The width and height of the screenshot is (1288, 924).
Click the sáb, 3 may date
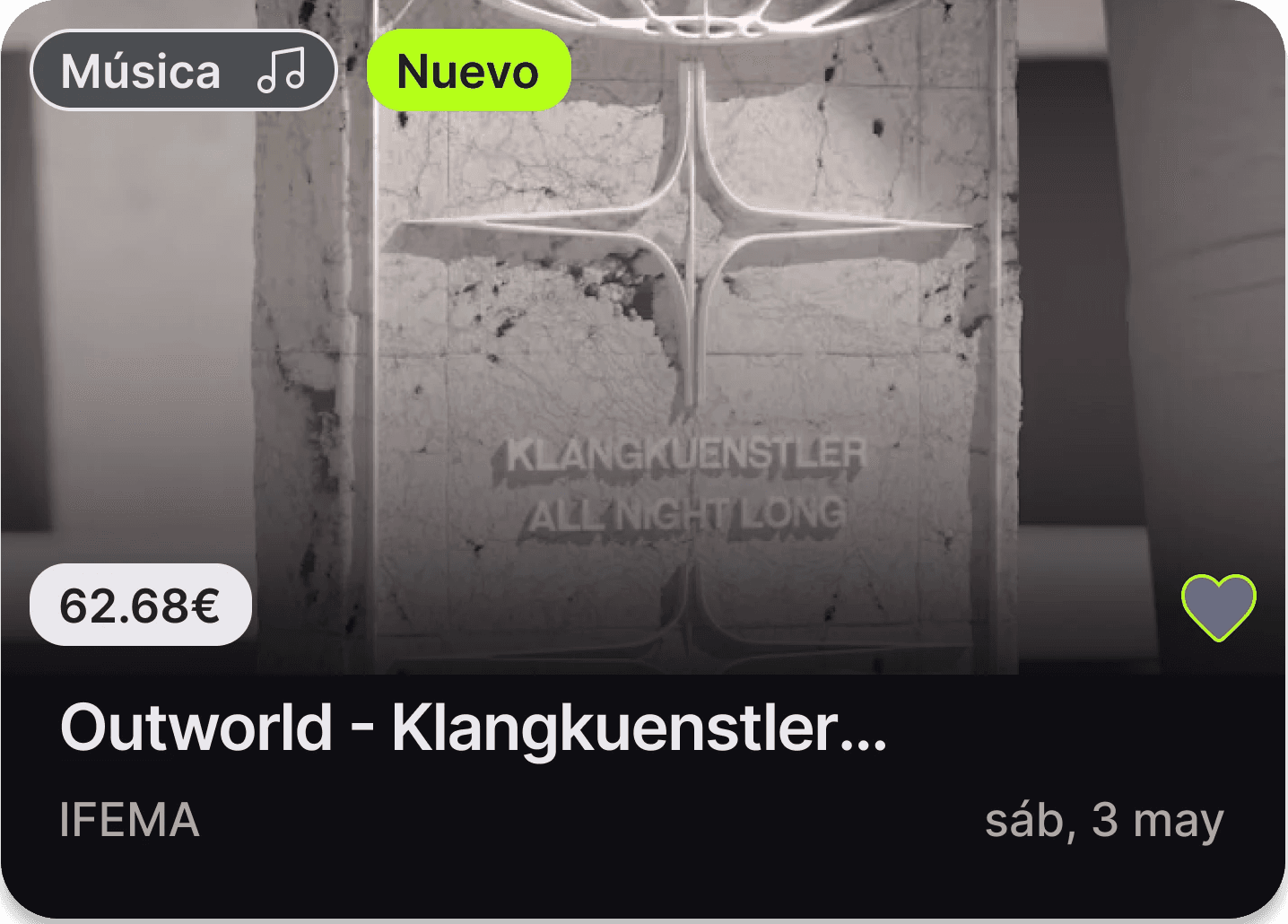[1104, 820]
